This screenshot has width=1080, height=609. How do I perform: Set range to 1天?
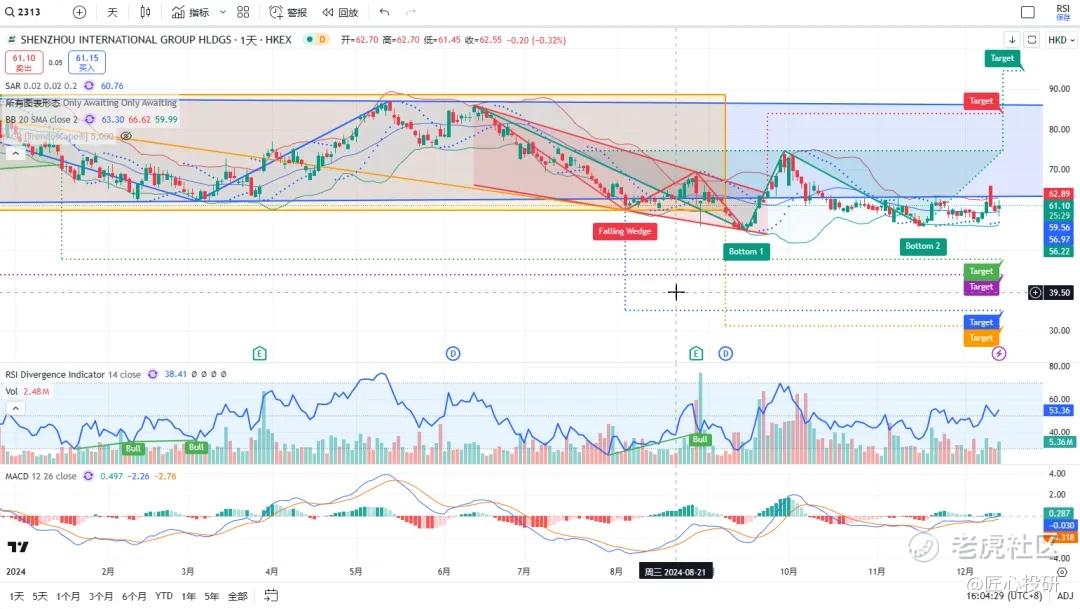pos(16,596)
